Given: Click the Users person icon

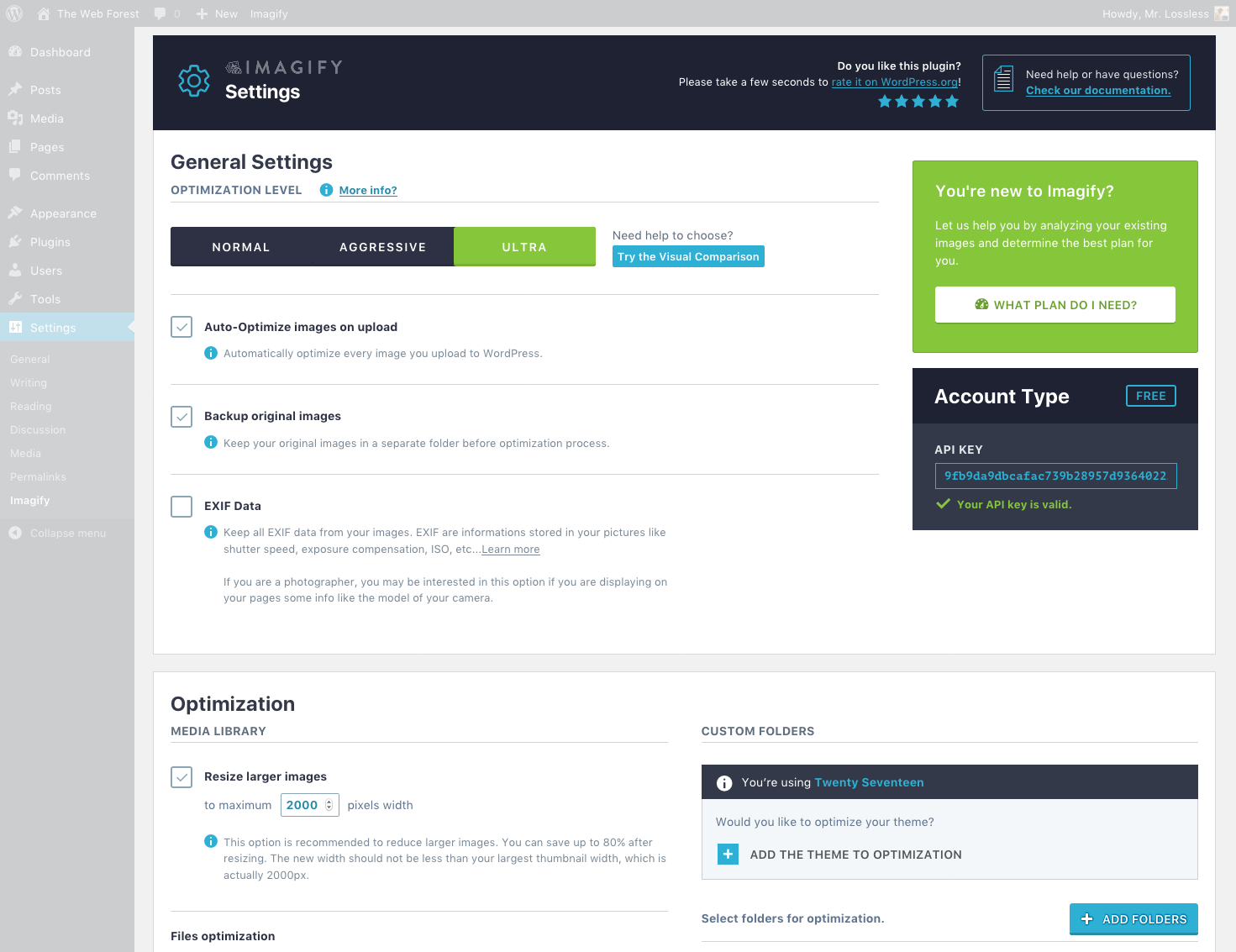Looking at the screenshot, I should [15, 270].
